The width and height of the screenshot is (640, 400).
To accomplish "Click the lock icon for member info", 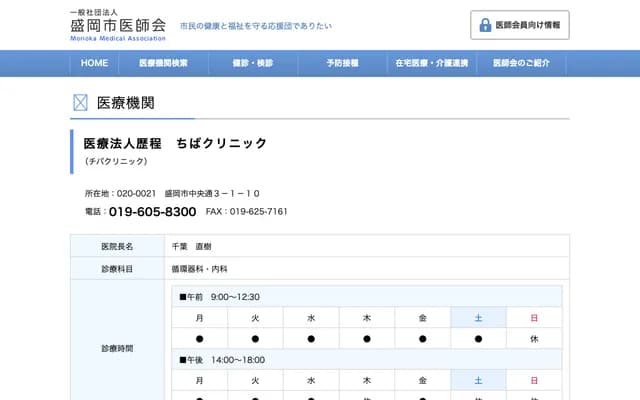I will (x=485, y=25).
